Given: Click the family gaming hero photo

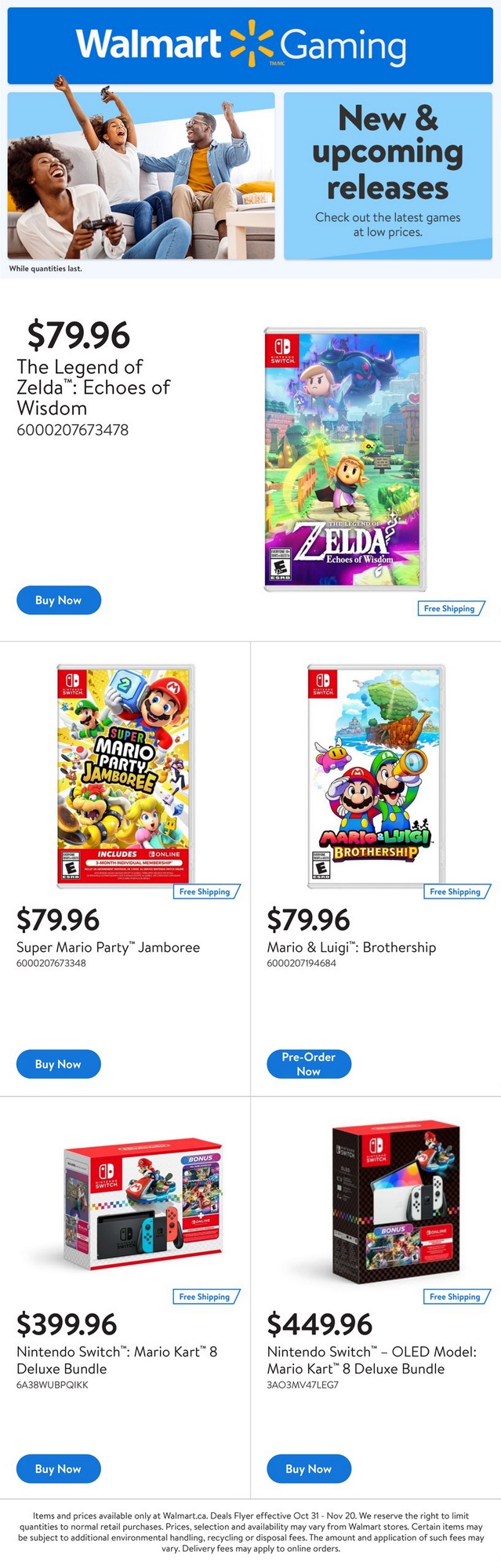Looking at the screenshot, I should tap(141, 176).
